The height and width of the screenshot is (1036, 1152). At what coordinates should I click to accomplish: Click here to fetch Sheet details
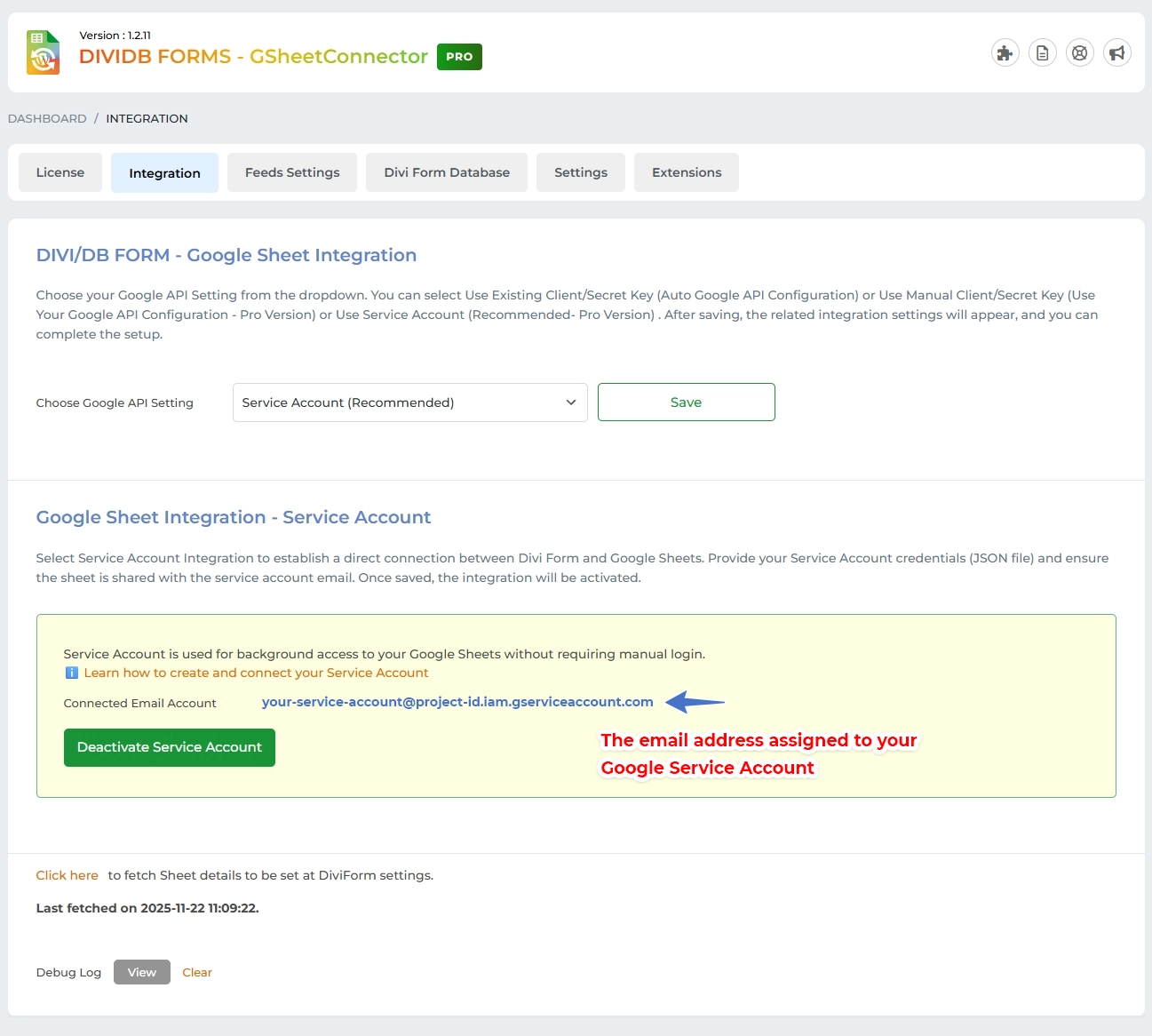click(x=68, y=875)
